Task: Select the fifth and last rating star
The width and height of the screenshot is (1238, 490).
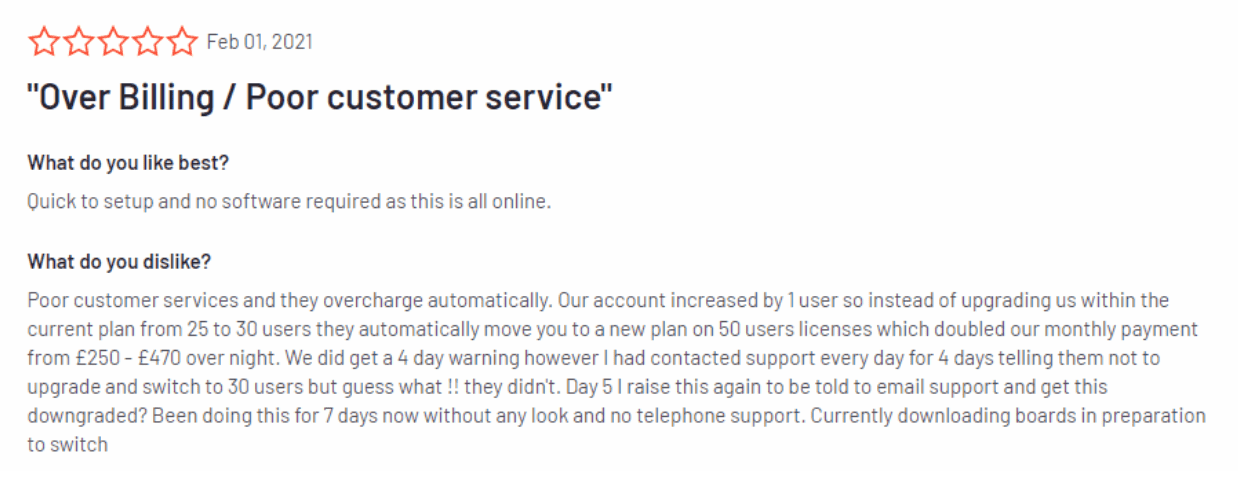Action: 183,42
